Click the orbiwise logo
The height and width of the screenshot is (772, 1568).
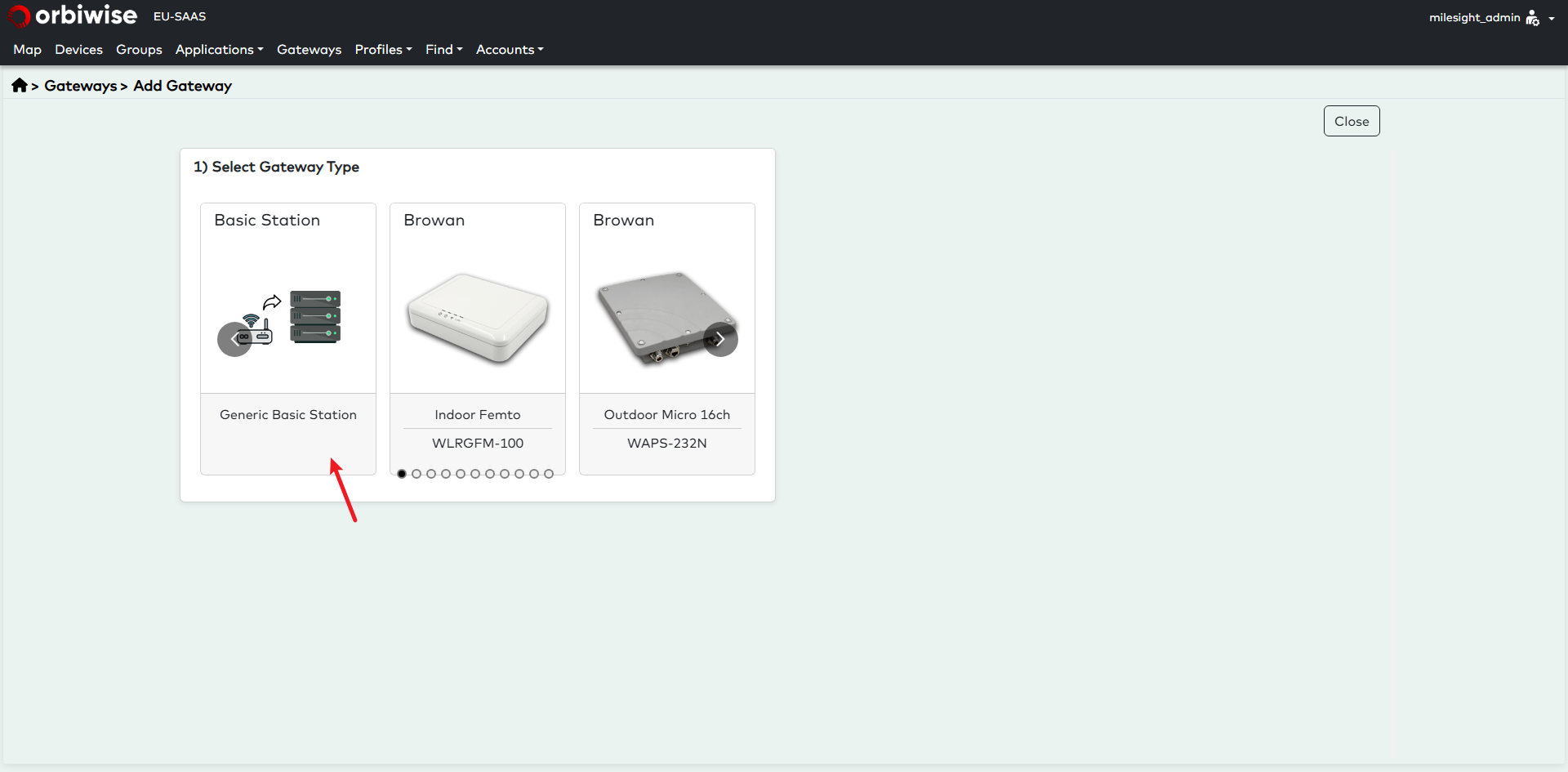point(72,16)
